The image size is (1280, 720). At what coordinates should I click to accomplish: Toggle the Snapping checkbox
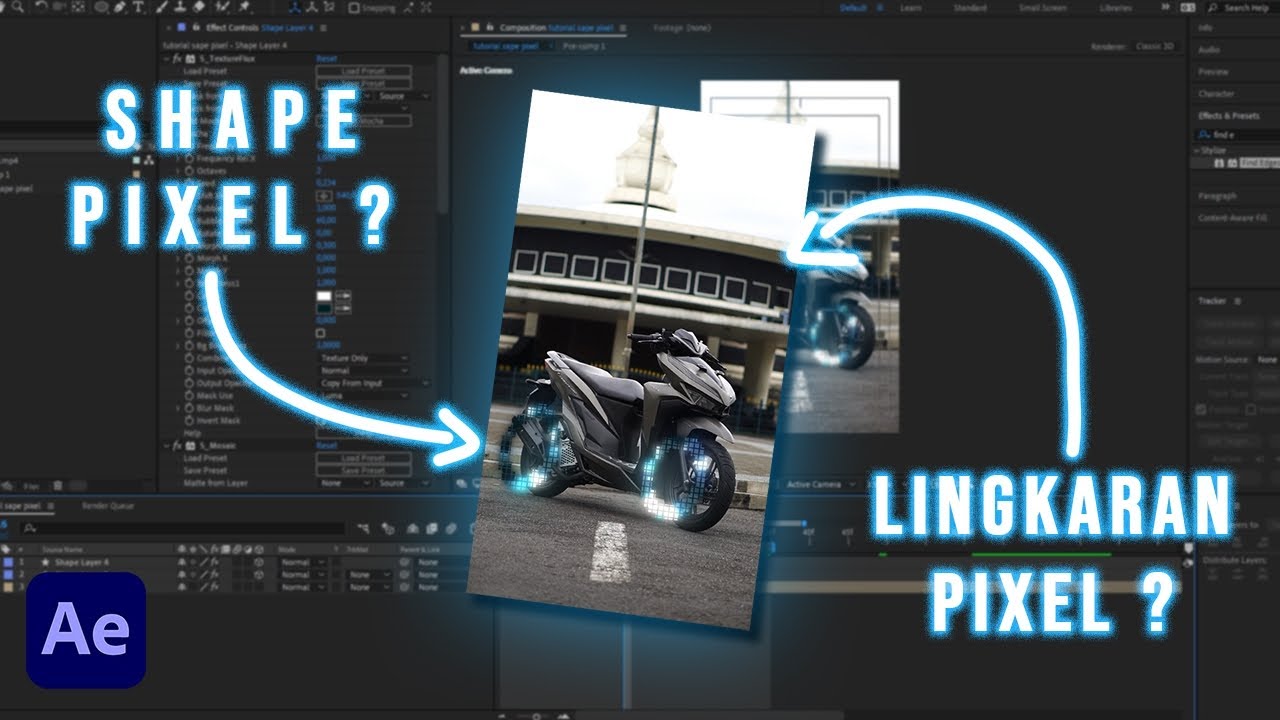pos(354,7)
